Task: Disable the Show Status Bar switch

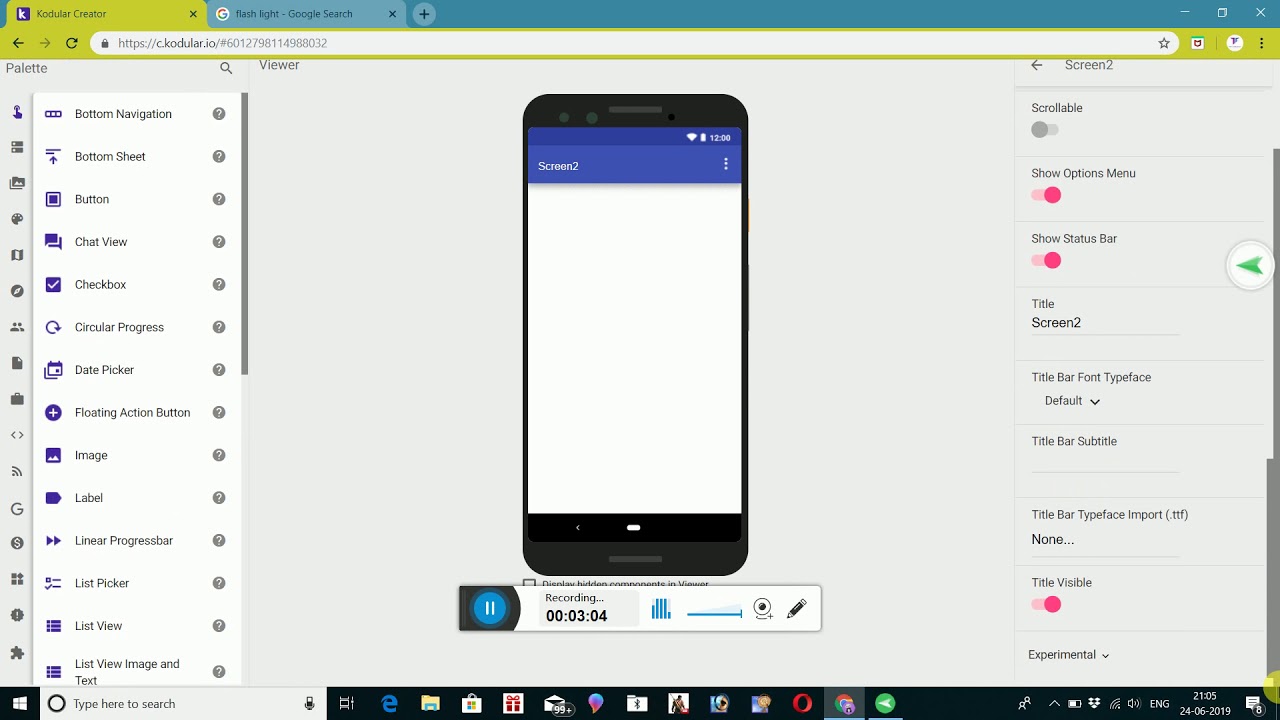Action: click(x=1046, y=261)
